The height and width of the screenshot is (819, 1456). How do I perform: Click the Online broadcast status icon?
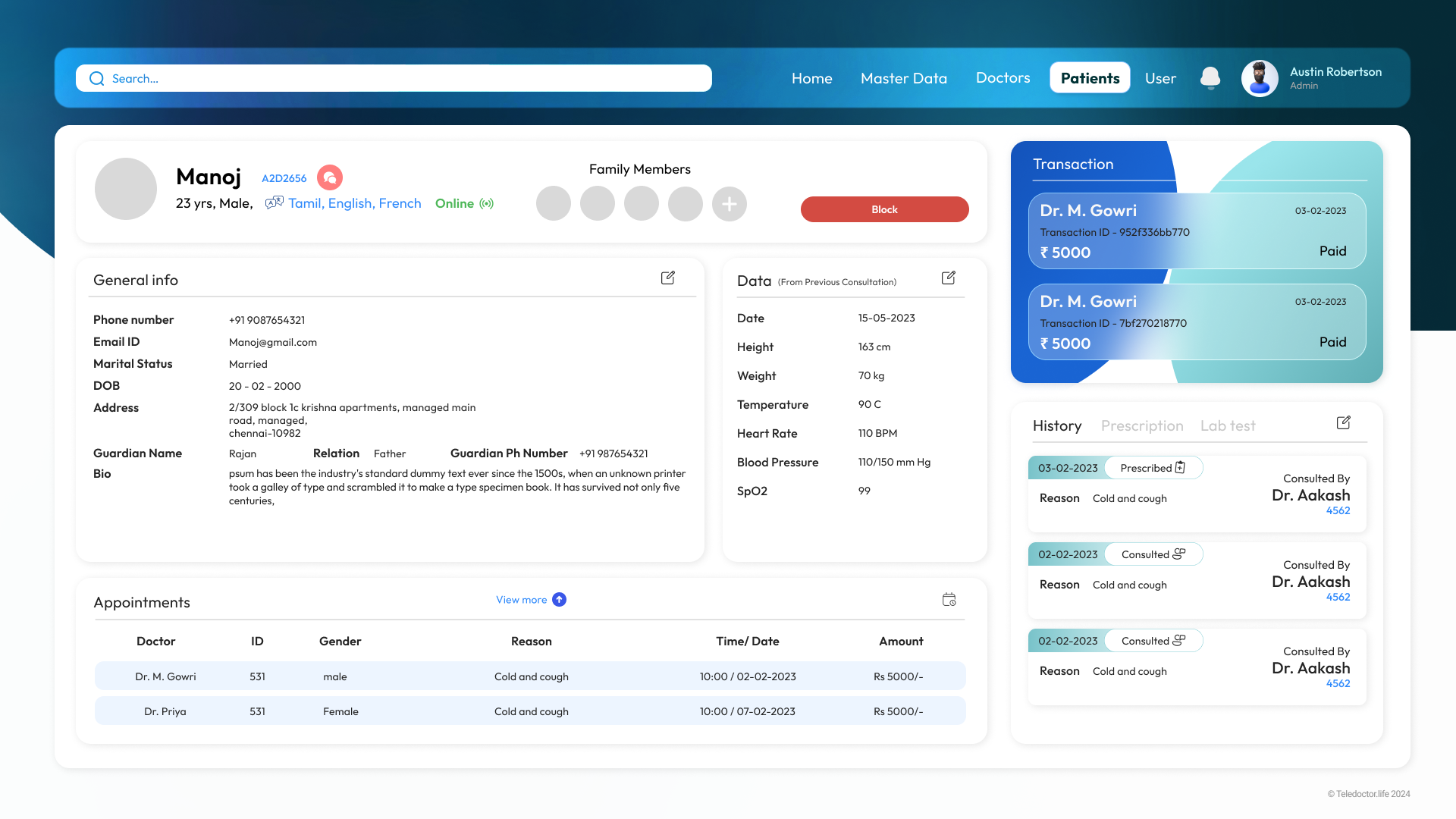[x=487, y=203]
